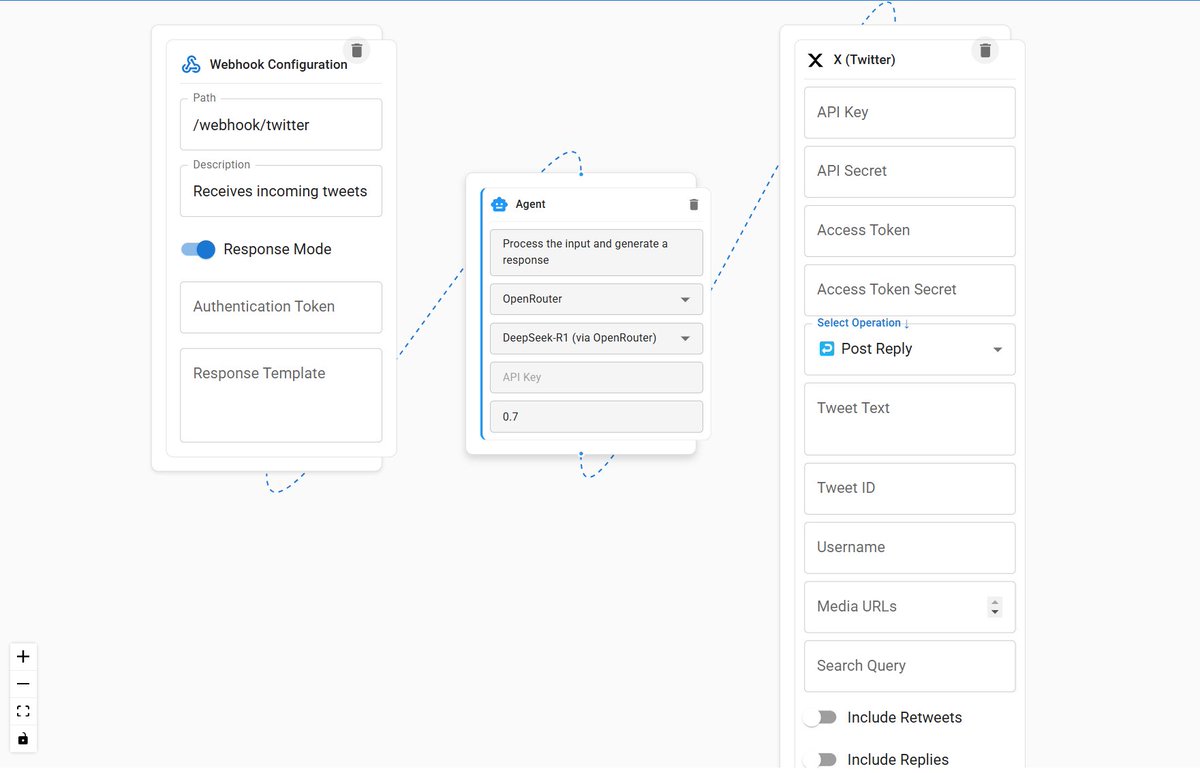1200x773 pixels.
Task: Open the Select Operation Post Reply dropdown
Action: (x=910, y=349)
